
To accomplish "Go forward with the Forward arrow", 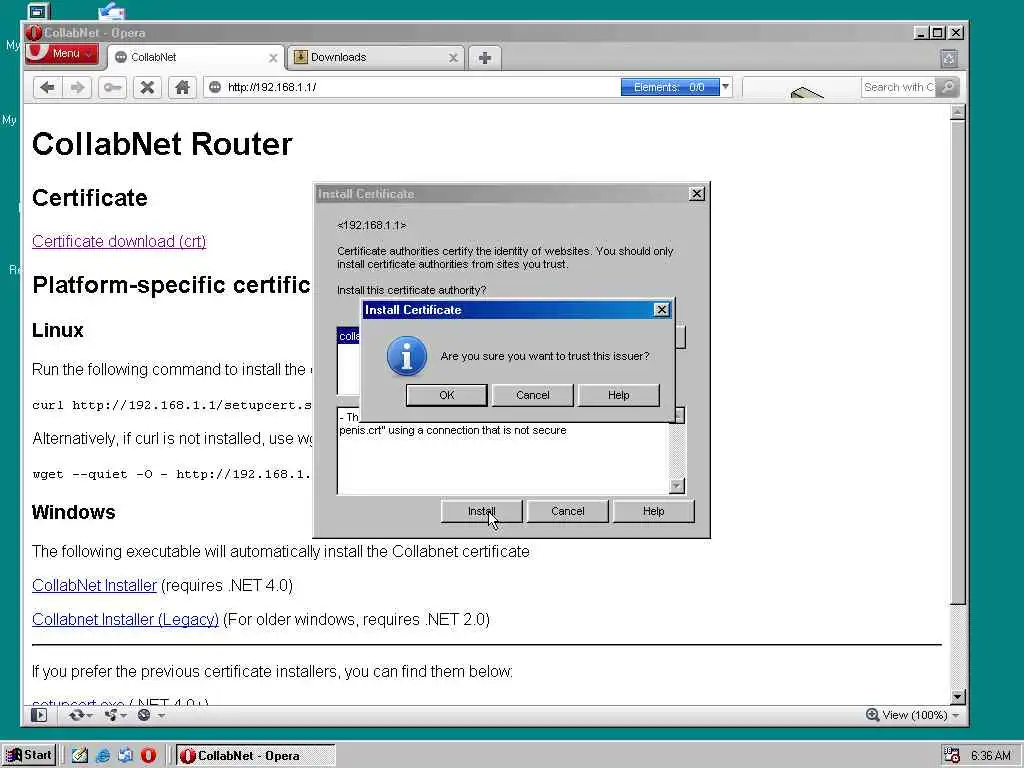I will click(x=77, y=88).
